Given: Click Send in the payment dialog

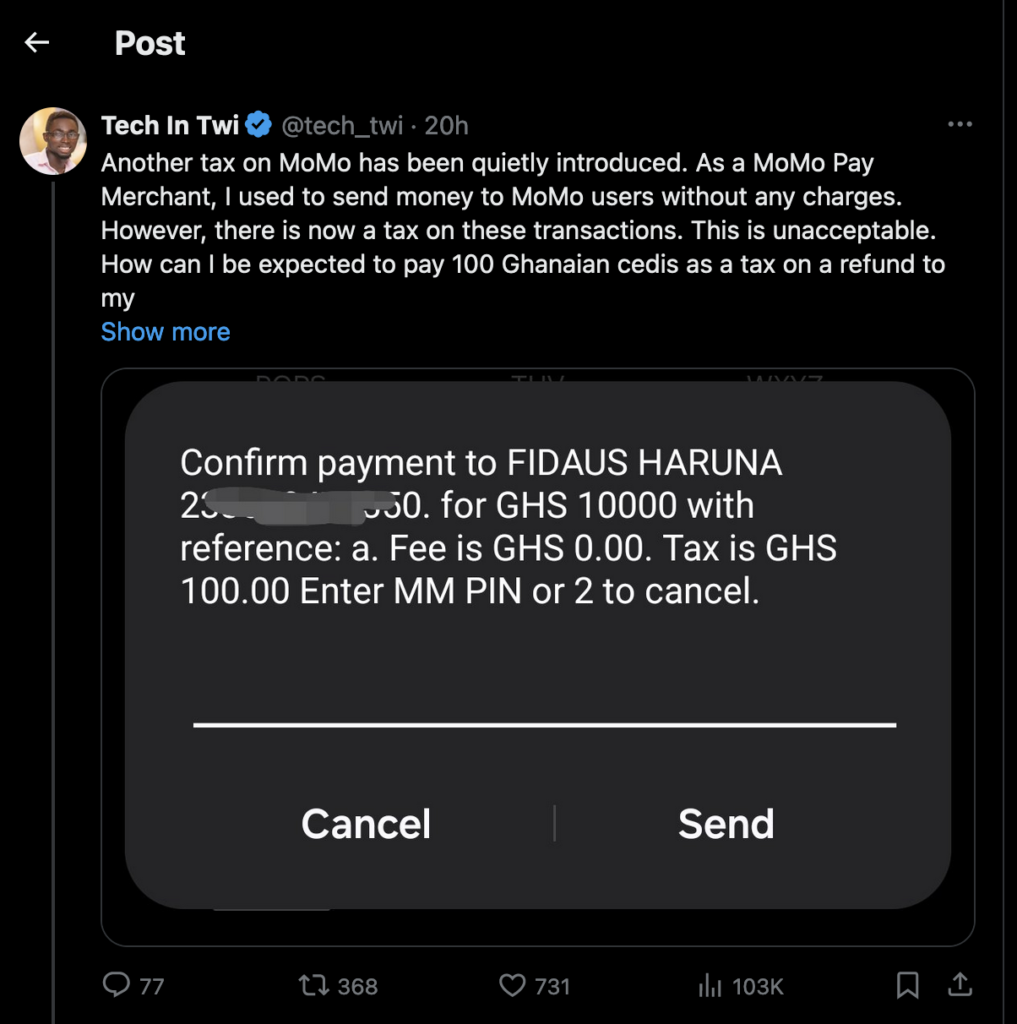Looking at the screenshot, I should point(726,824).
